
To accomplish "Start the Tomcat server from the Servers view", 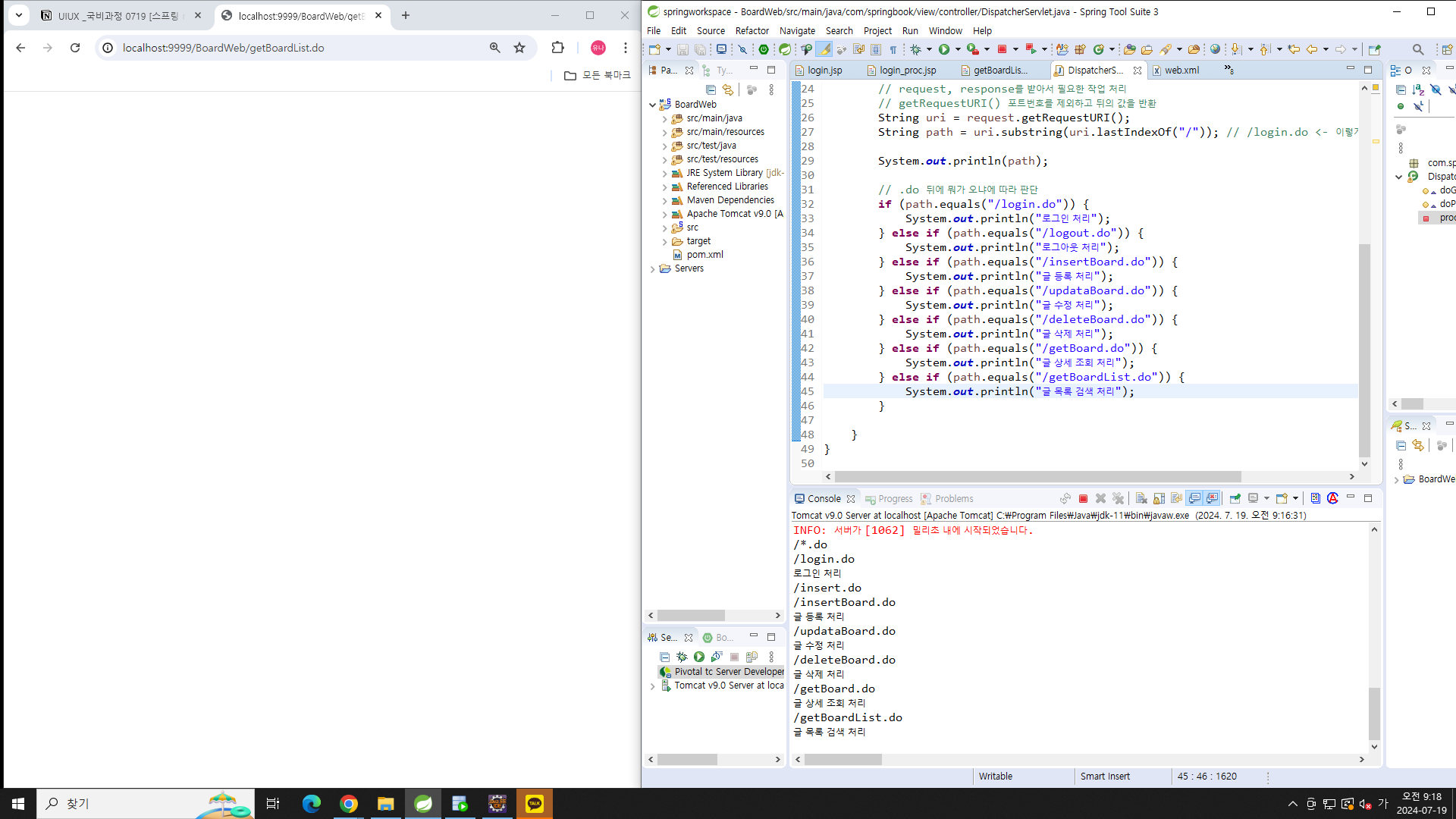I will click(698, 657).
